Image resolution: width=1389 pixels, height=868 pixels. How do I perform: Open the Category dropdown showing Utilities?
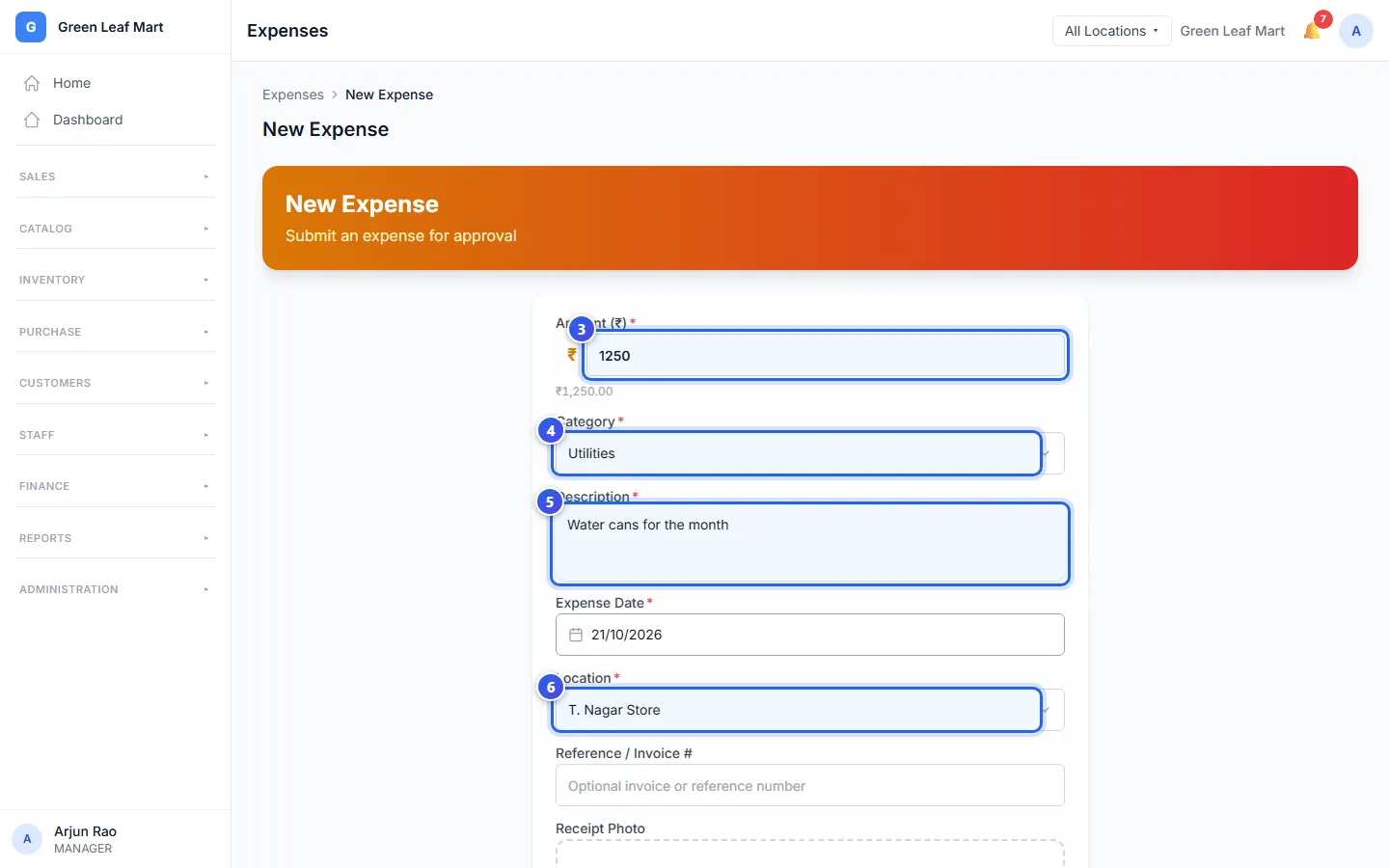(810, 453)
